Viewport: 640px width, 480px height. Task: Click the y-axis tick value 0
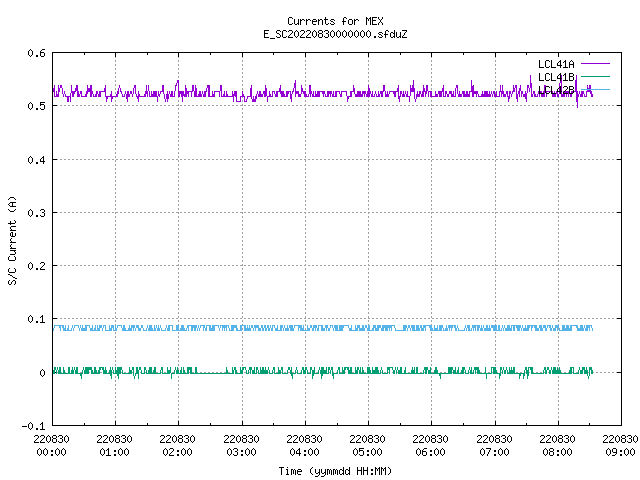click(42, 373)
